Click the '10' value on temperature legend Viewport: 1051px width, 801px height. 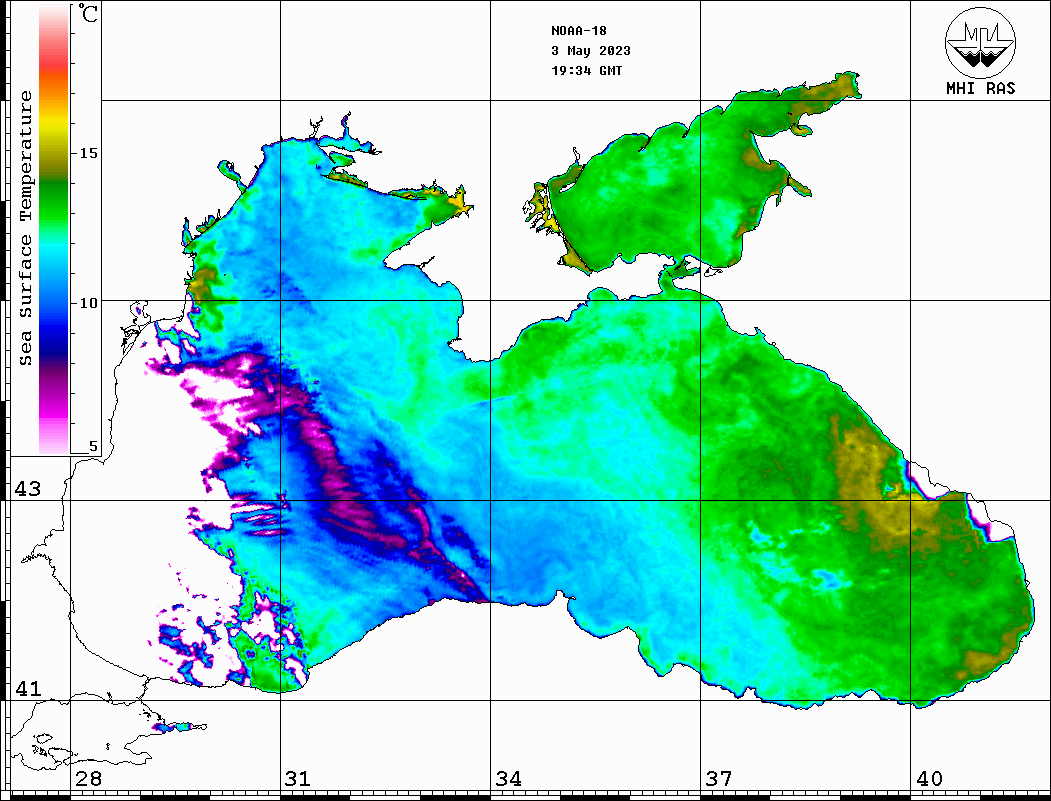point(88,303)
